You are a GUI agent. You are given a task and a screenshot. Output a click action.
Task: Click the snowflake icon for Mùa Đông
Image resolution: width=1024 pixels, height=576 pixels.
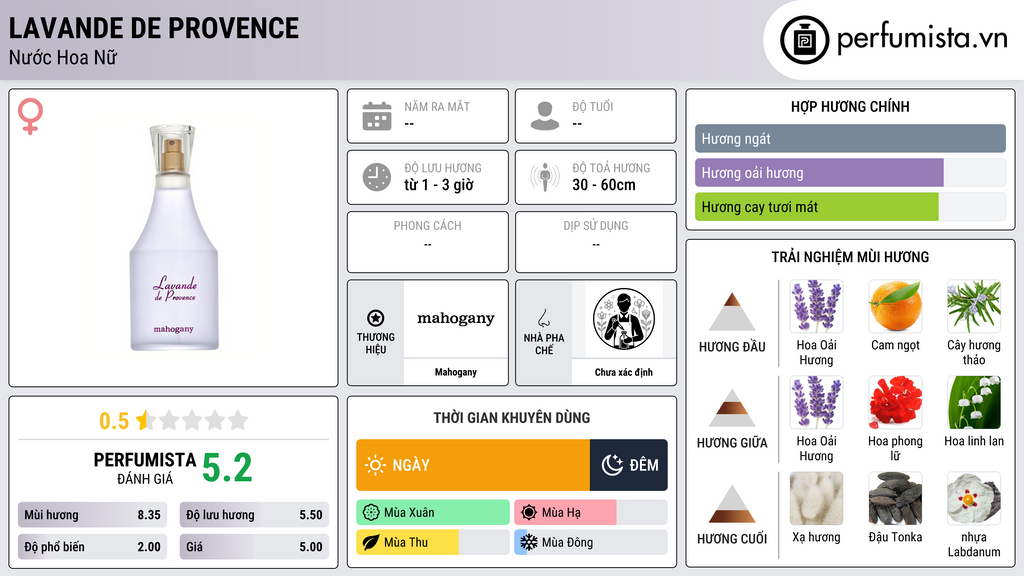click(529, 542)
